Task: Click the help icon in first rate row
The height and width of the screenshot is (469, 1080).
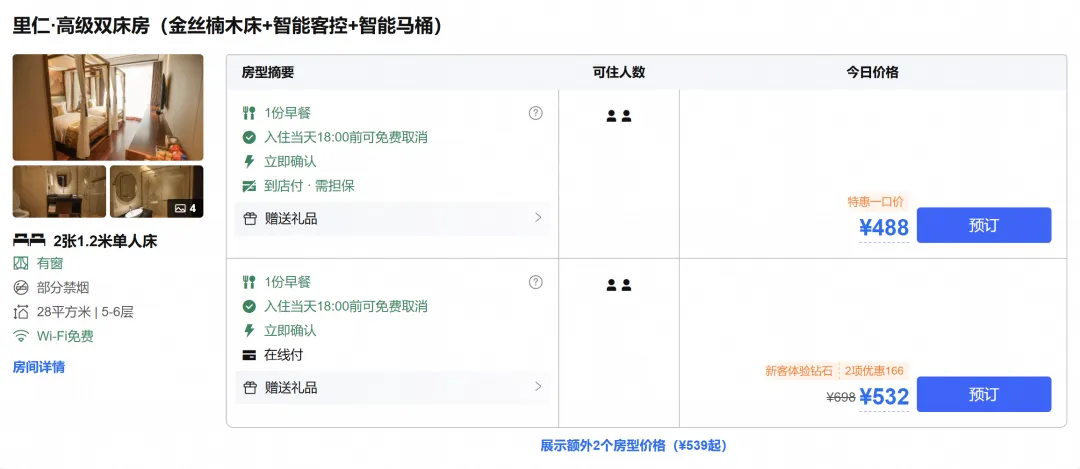Action: 535,113
